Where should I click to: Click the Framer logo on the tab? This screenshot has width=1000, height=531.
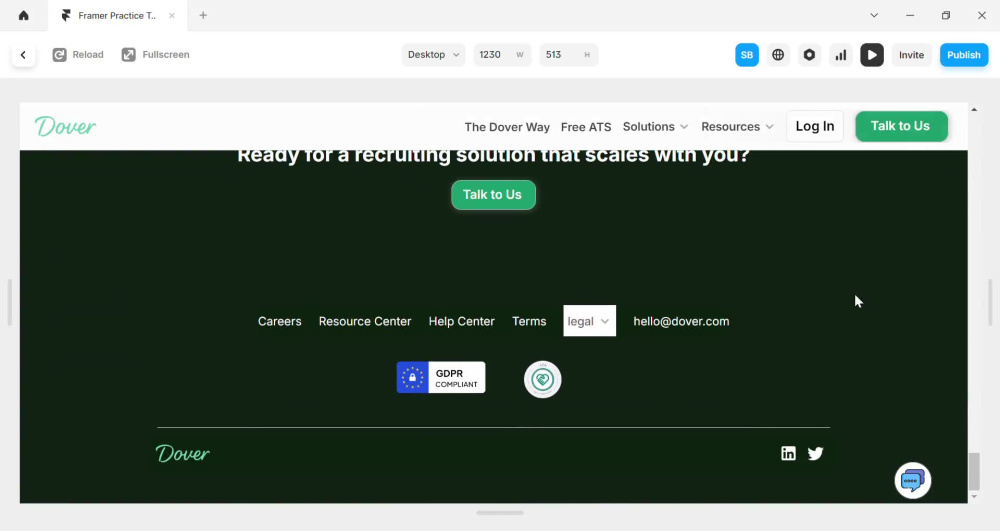66,15
